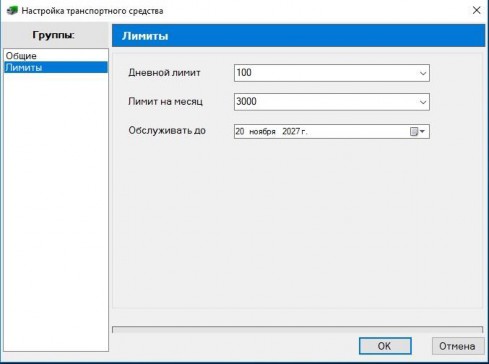Open the Лимит на месяц dropdown arrow
Screen dimensions: 489x364
[x=423, y=102]
